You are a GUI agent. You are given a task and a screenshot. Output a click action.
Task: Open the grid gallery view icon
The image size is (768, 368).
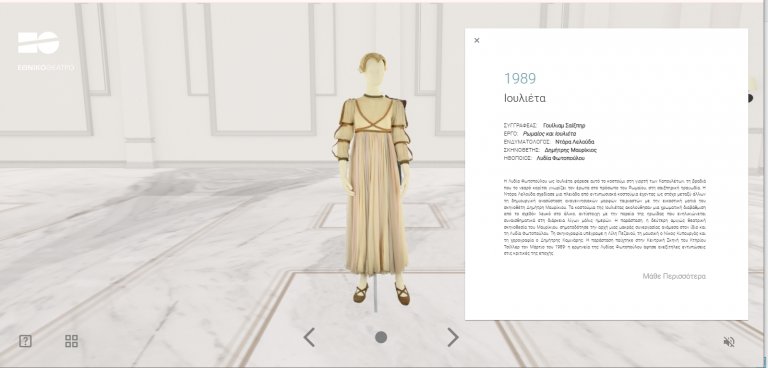(72, 341)
